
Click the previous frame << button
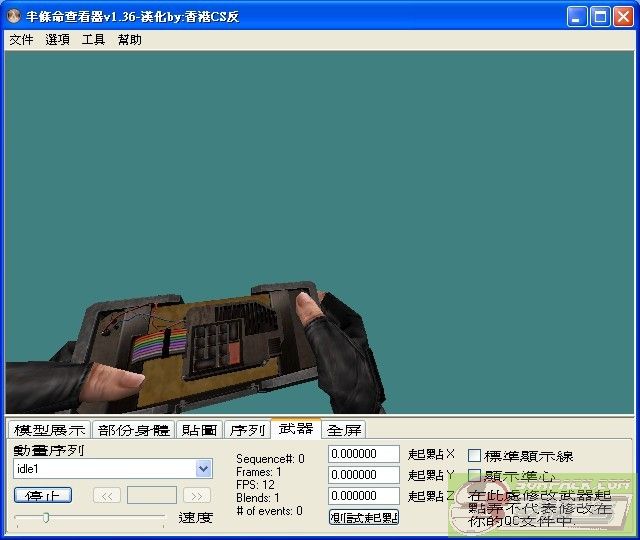pos(107,496)
